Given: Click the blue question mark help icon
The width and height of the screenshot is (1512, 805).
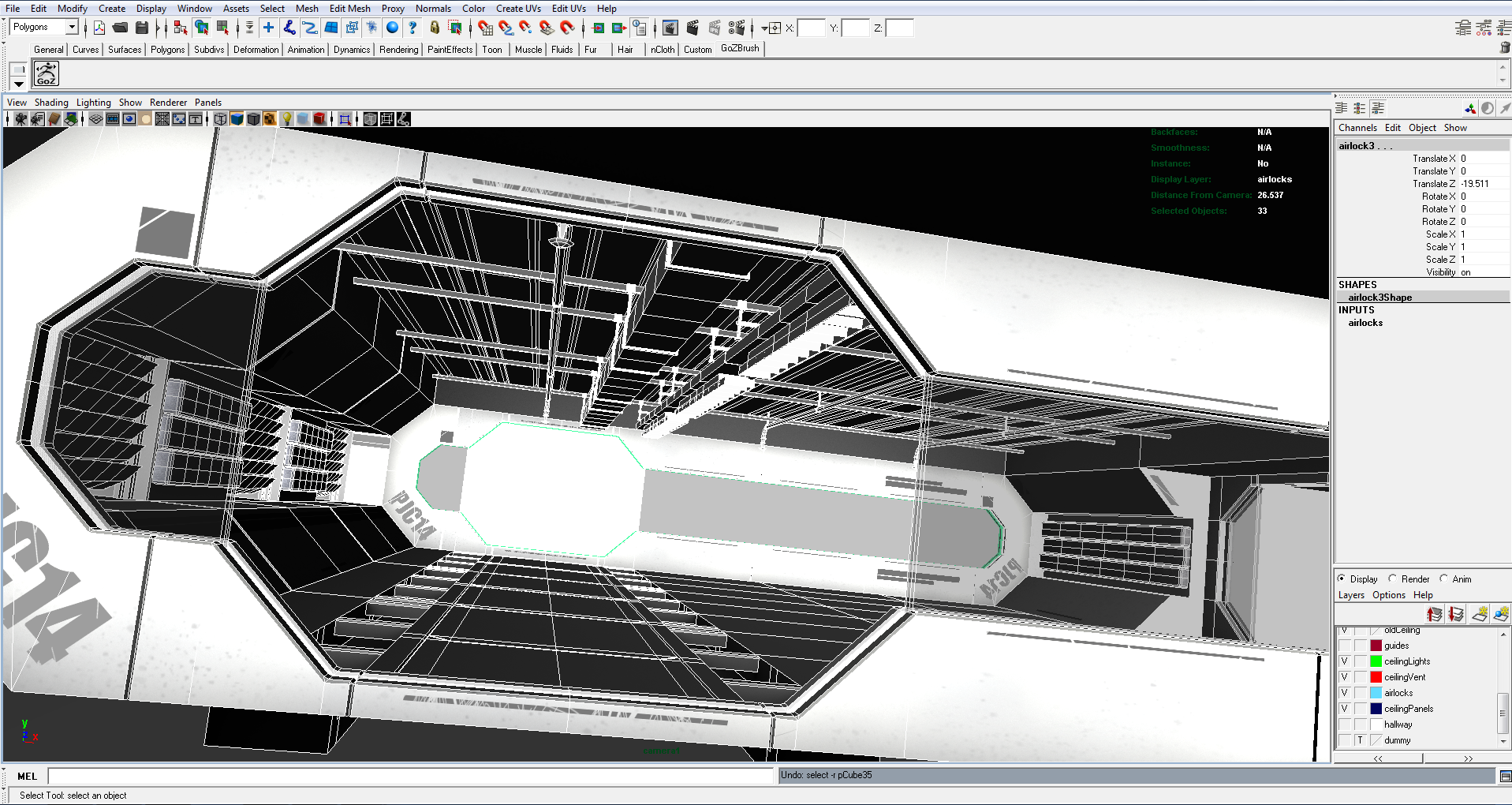Looking at the screenshot, I should click(x=413, y=28).
